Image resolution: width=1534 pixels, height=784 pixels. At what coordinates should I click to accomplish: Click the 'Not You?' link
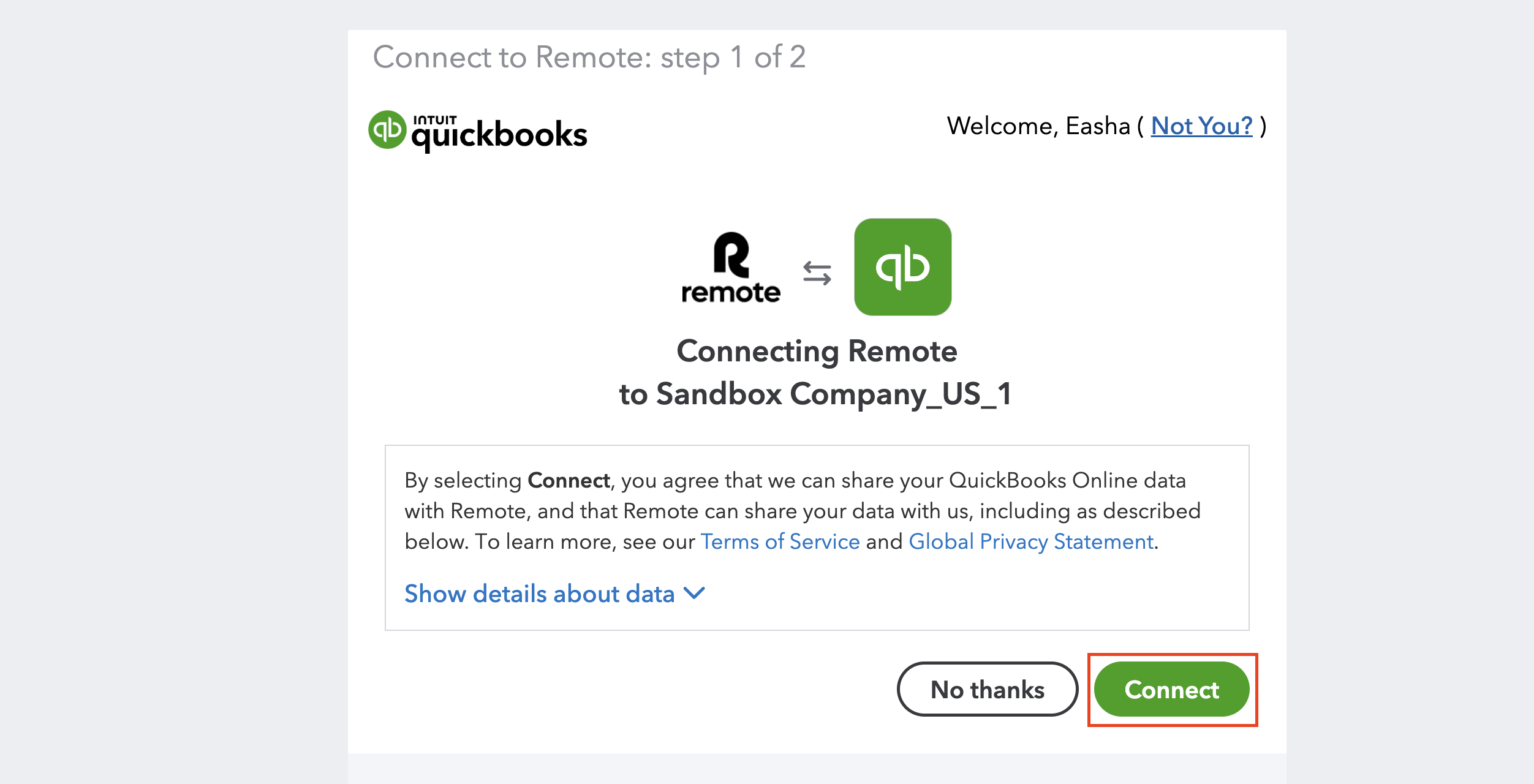tap(1202, 126)
